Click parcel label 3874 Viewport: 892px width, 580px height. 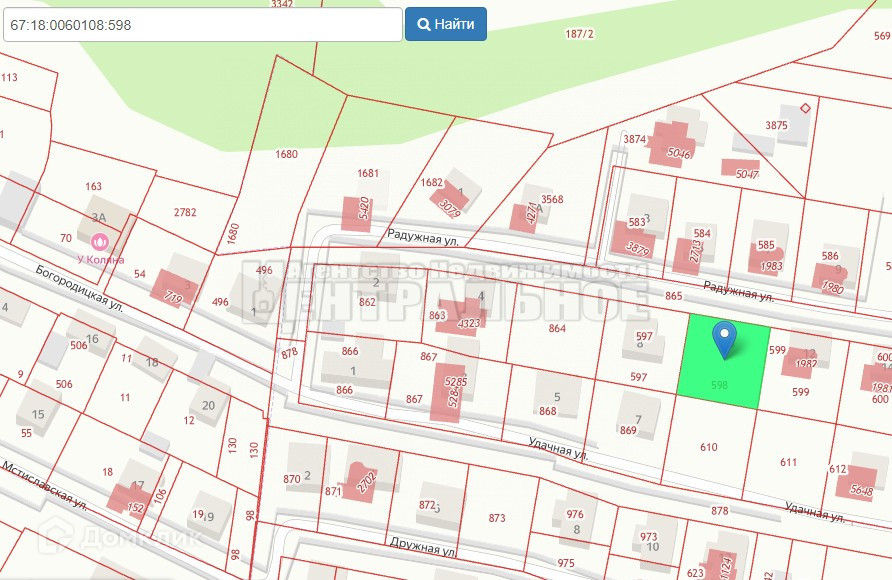634,139
